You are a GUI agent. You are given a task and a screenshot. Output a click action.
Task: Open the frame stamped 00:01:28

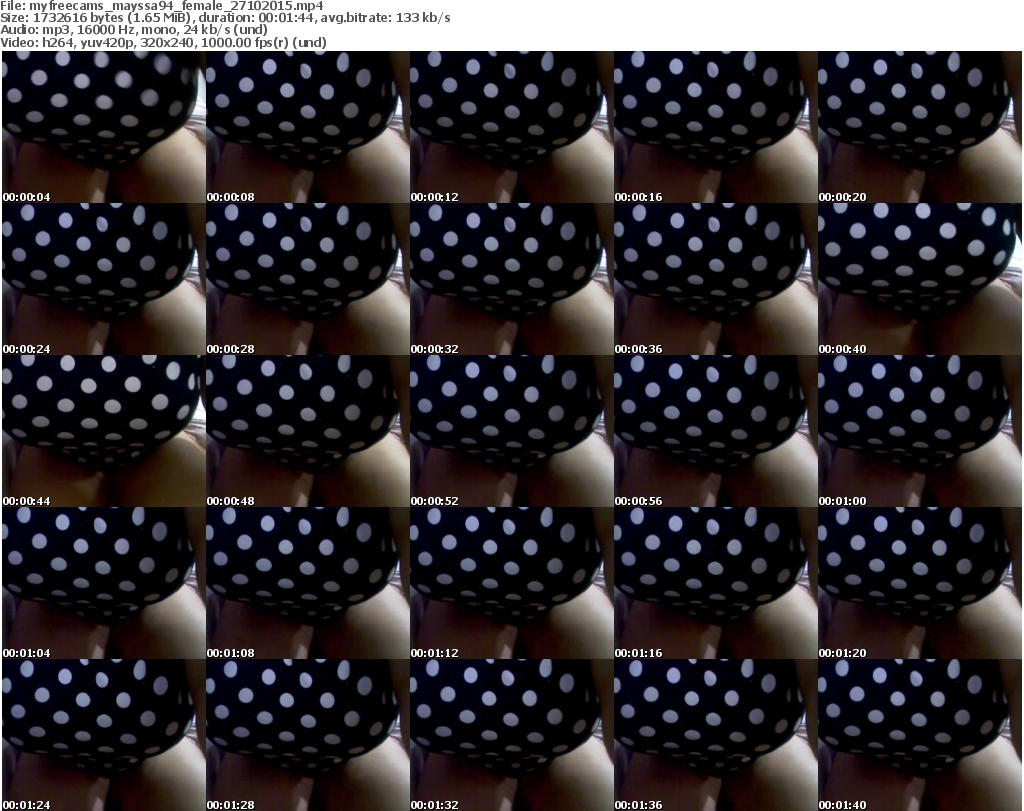(308, 735)
